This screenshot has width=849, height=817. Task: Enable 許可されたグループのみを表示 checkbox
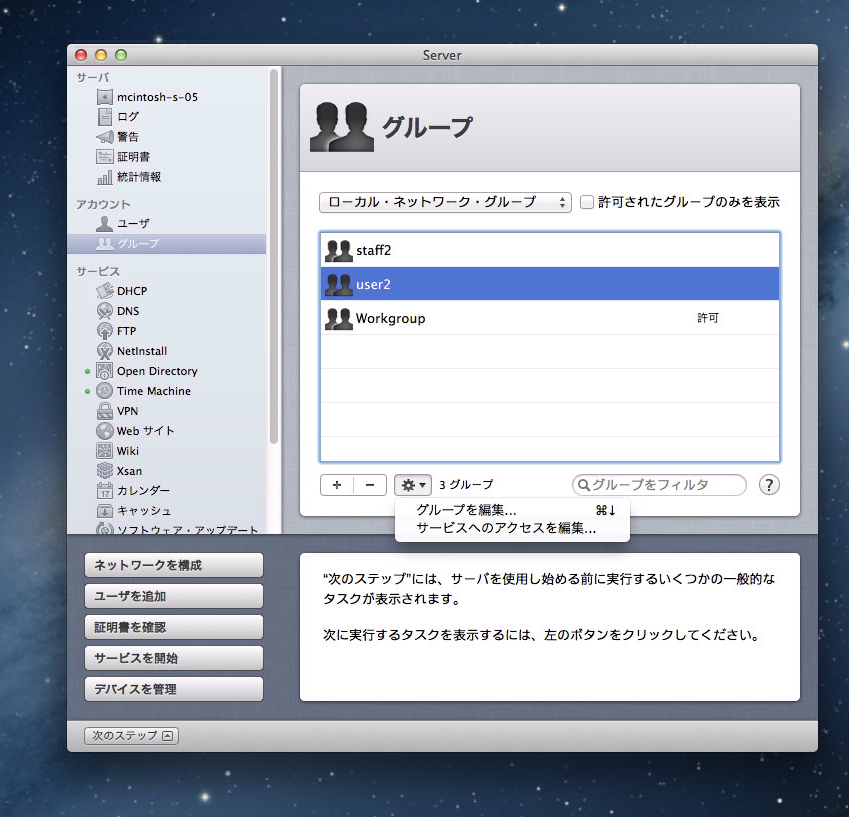coord(586,202)
